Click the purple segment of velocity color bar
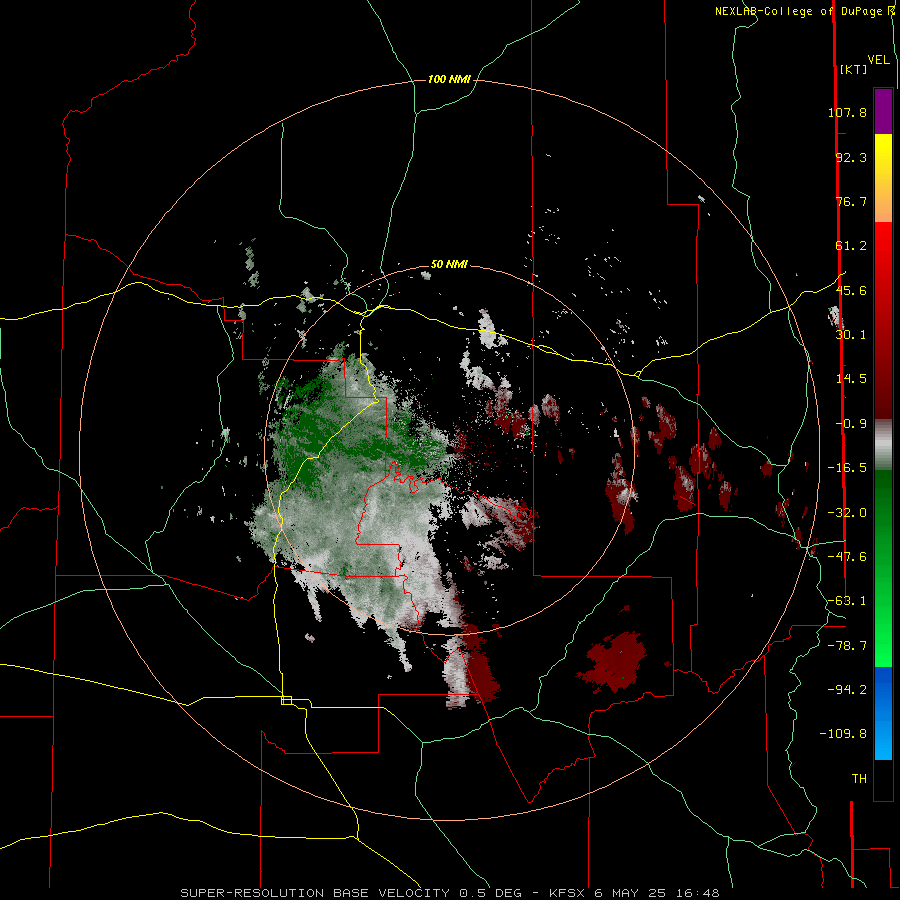 (883, 111)
